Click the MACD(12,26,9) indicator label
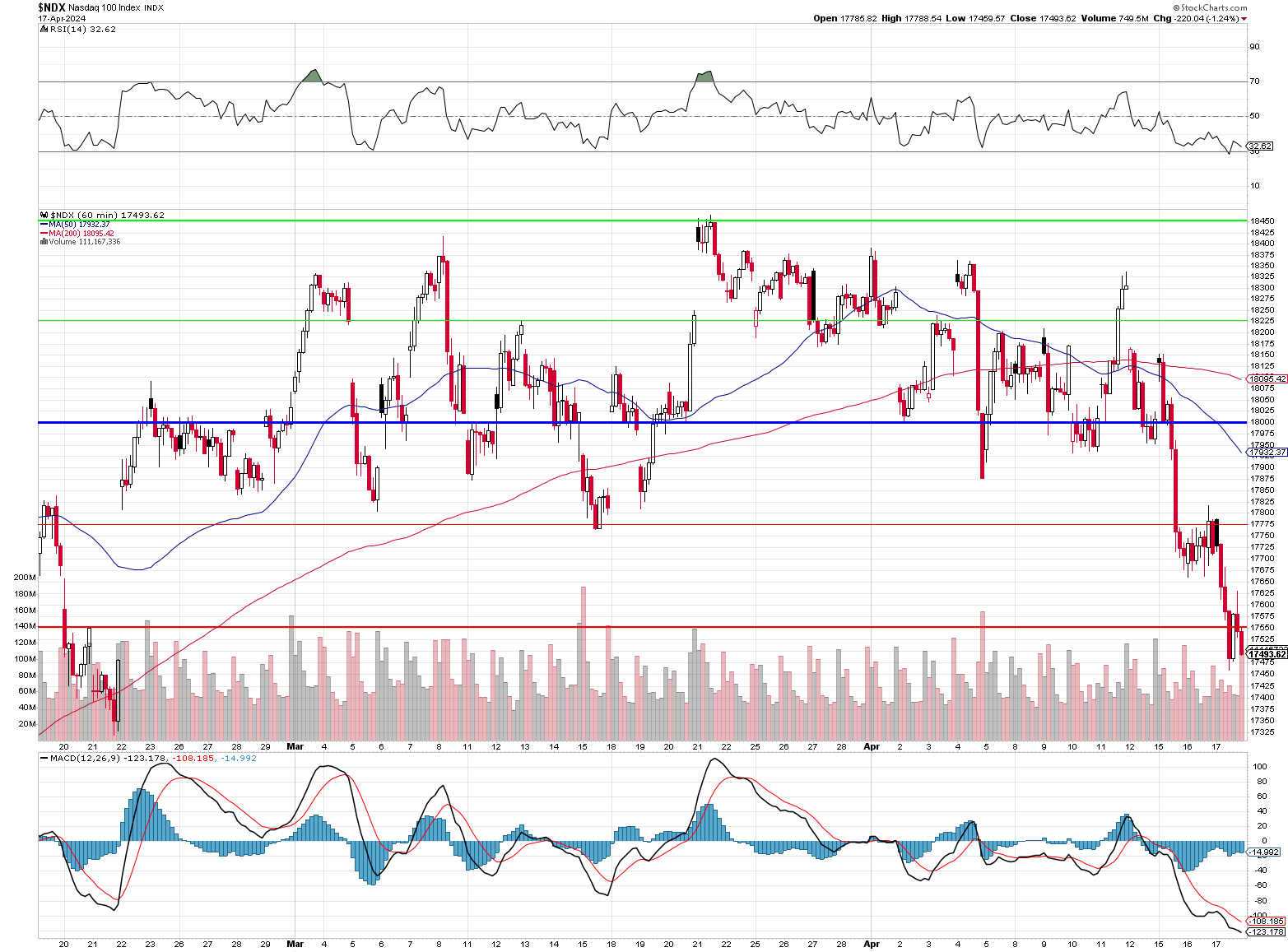This screenshot has height=952, width=1288. coord(85,758)
